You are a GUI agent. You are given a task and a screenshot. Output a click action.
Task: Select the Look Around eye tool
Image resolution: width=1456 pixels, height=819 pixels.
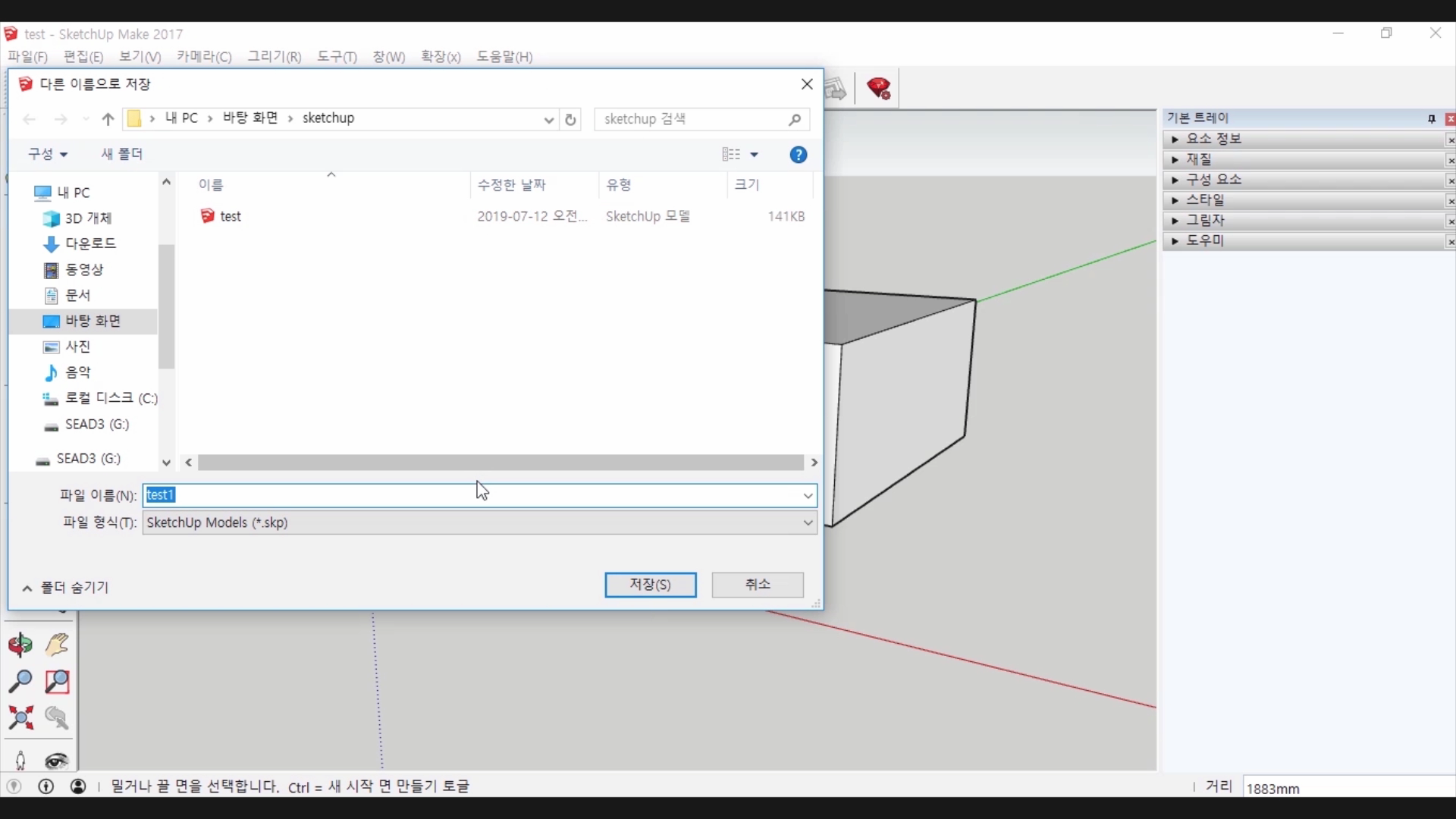[57, 761]
